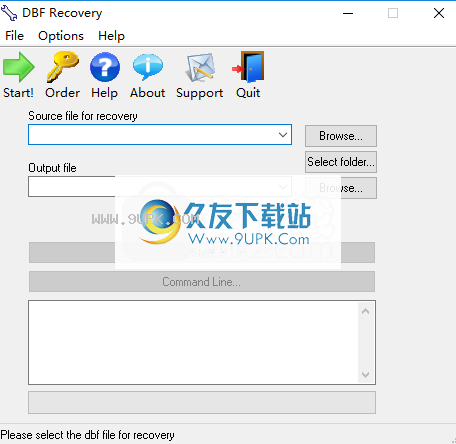Click the Support envelope icon
The width and height of the screenshot is (456, 444).
click(200, 68)
